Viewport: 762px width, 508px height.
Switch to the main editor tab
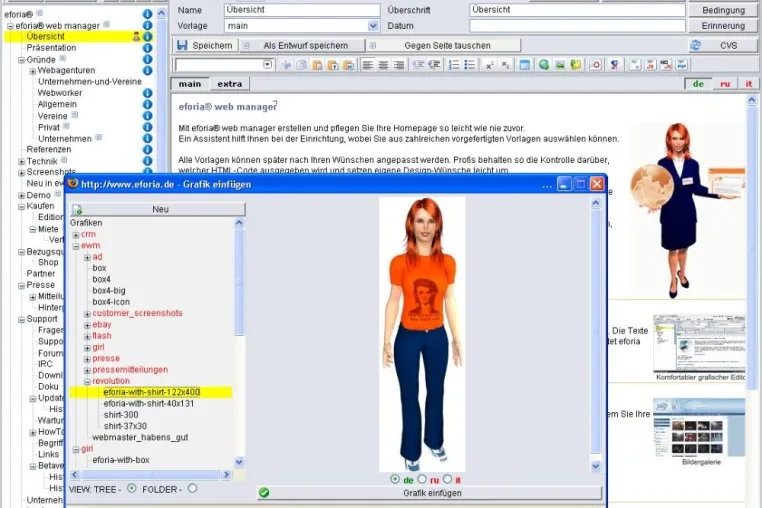pyautogui.click(x=190, y=84)
